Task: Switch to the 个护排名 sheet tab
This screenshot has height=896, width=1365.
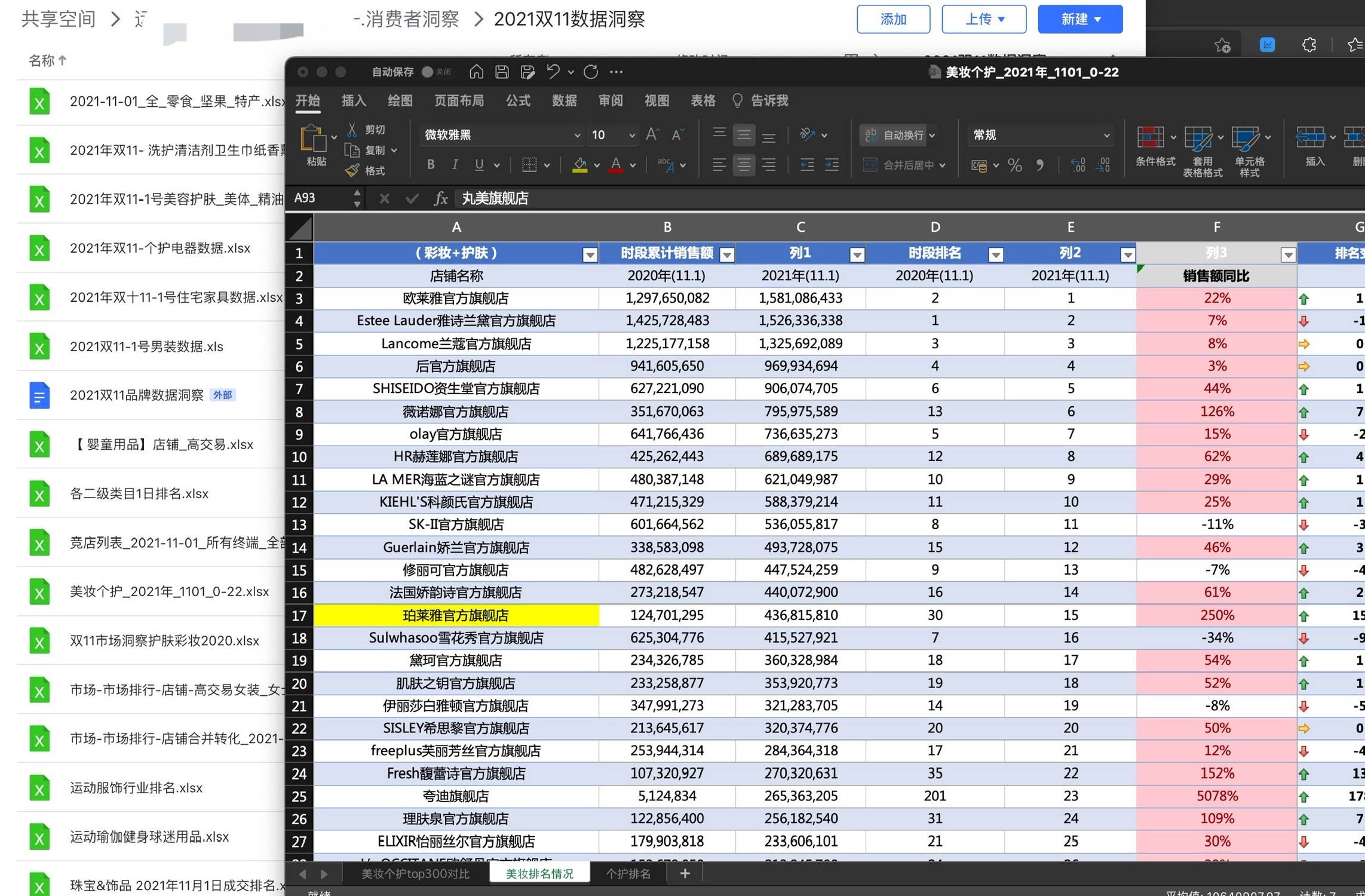Action: (x=628, y=874)
